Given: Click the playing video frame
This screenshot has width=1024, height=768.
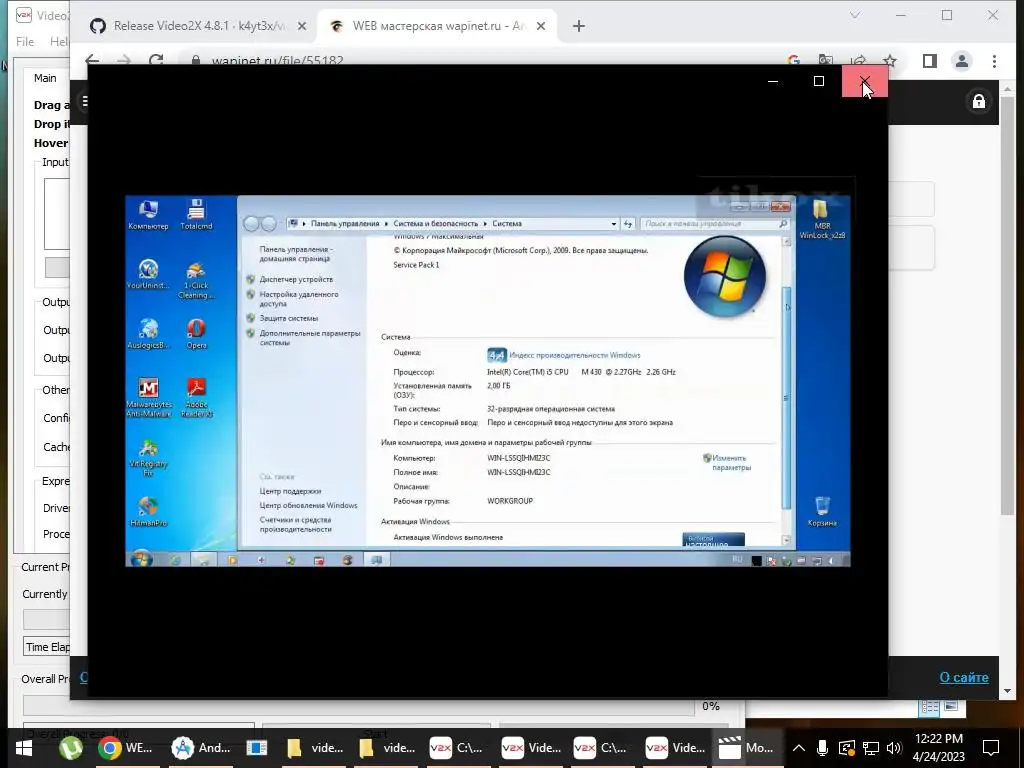Looking at the screenshot, I should (488, 381).
